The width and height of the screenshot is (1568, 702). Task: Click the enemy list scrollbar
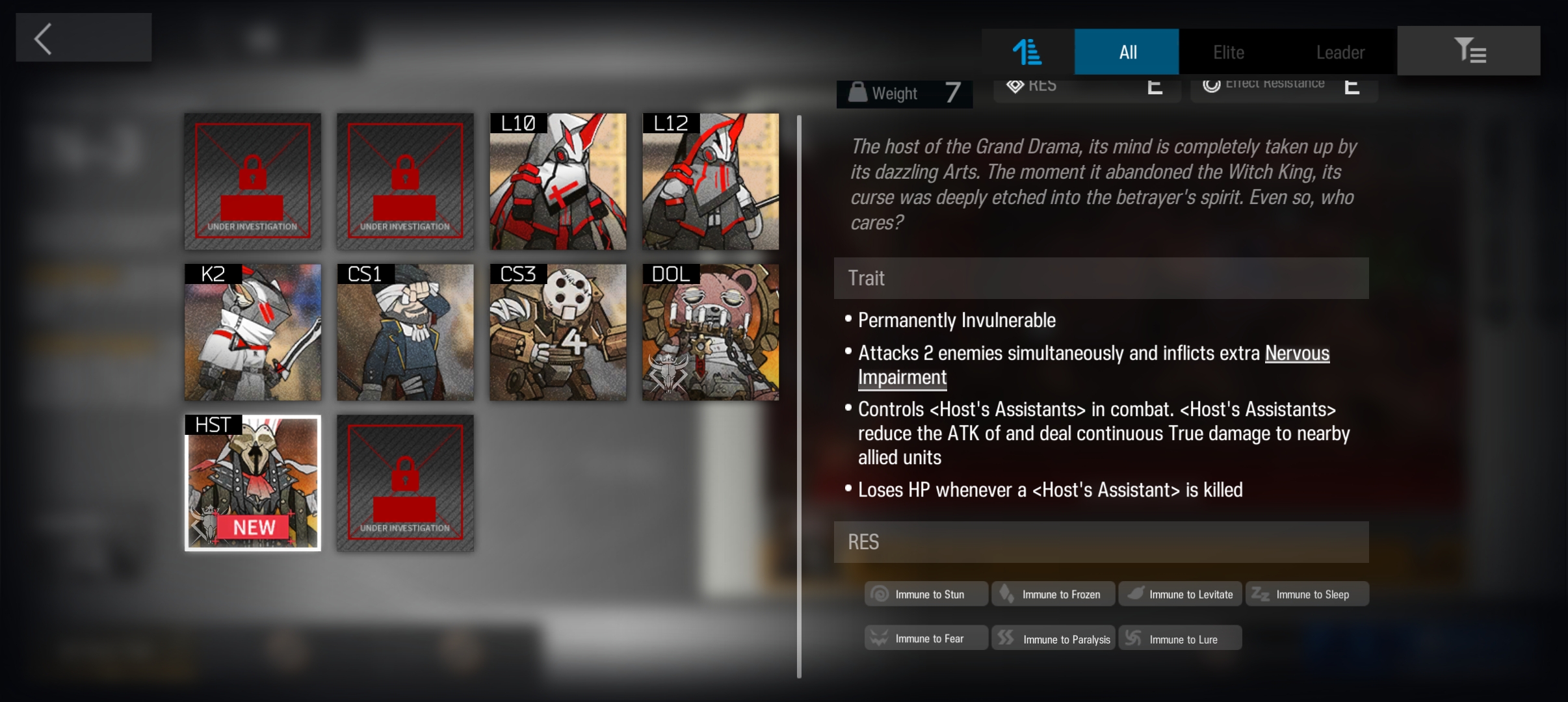click(799, 396)
